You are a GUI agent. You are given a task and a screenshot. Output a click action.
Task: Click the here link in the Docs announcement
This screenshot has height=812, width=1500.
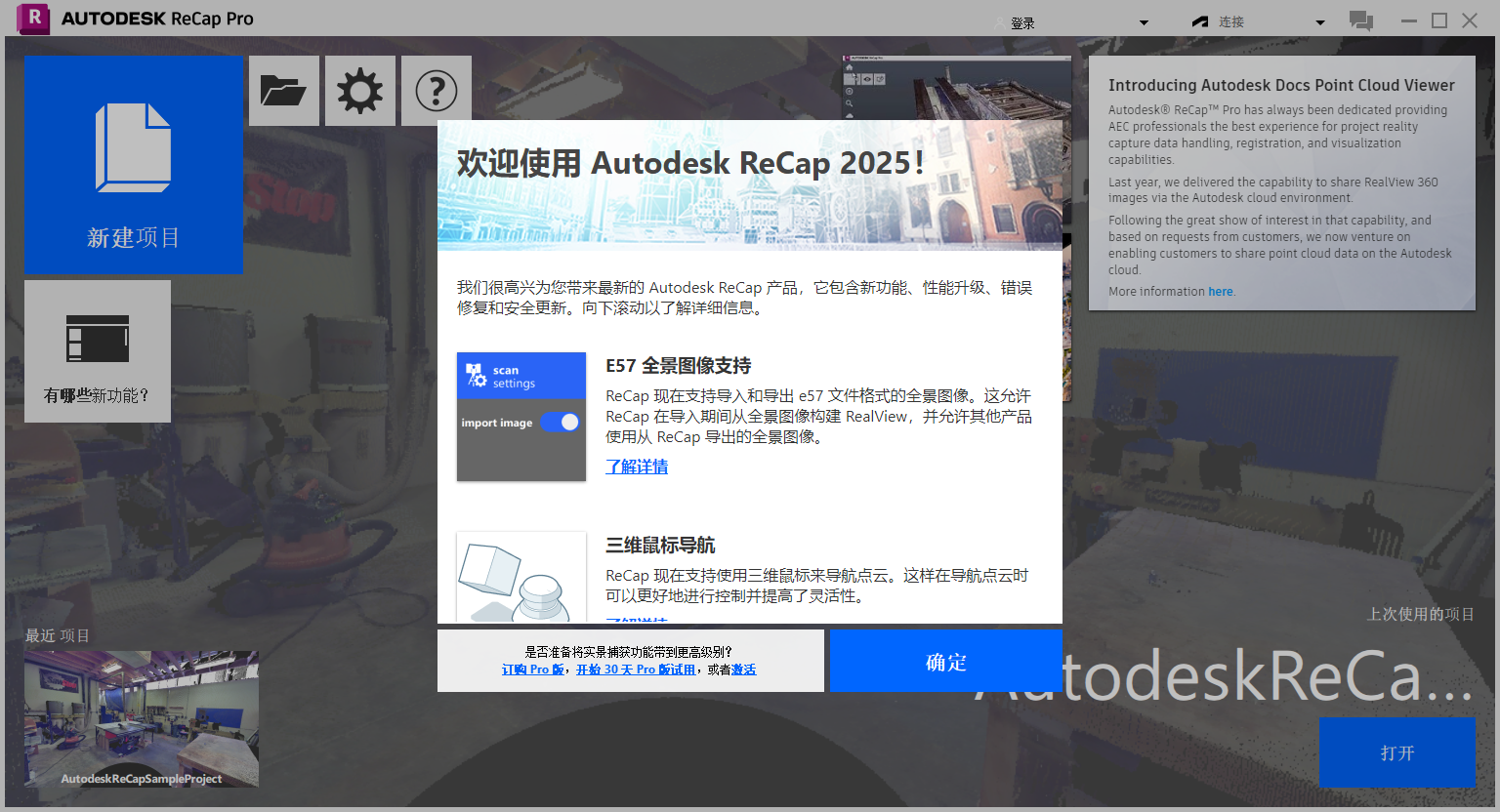click(1221, 291)
